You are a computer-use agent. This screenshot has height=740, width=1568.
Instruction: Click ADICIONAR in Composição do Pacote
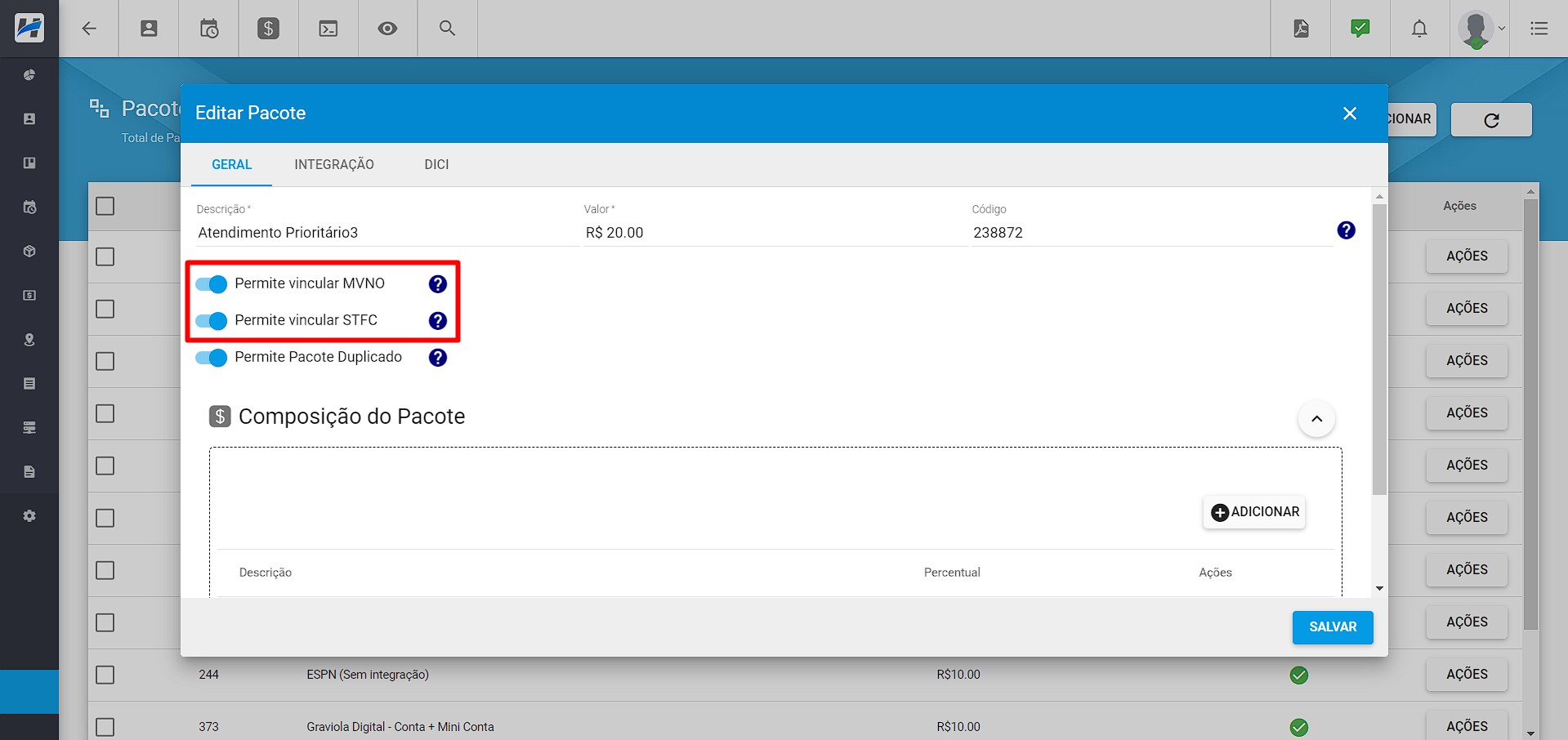point(1254,512)
